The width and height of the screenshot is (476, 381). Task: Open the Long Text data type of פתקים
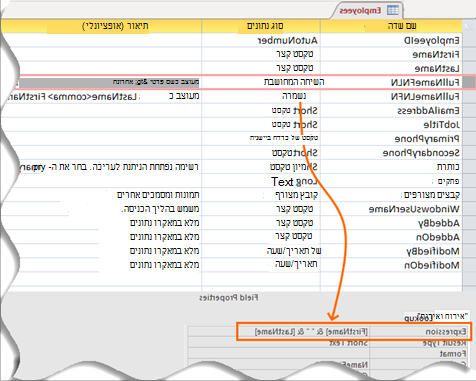point(261,181)
